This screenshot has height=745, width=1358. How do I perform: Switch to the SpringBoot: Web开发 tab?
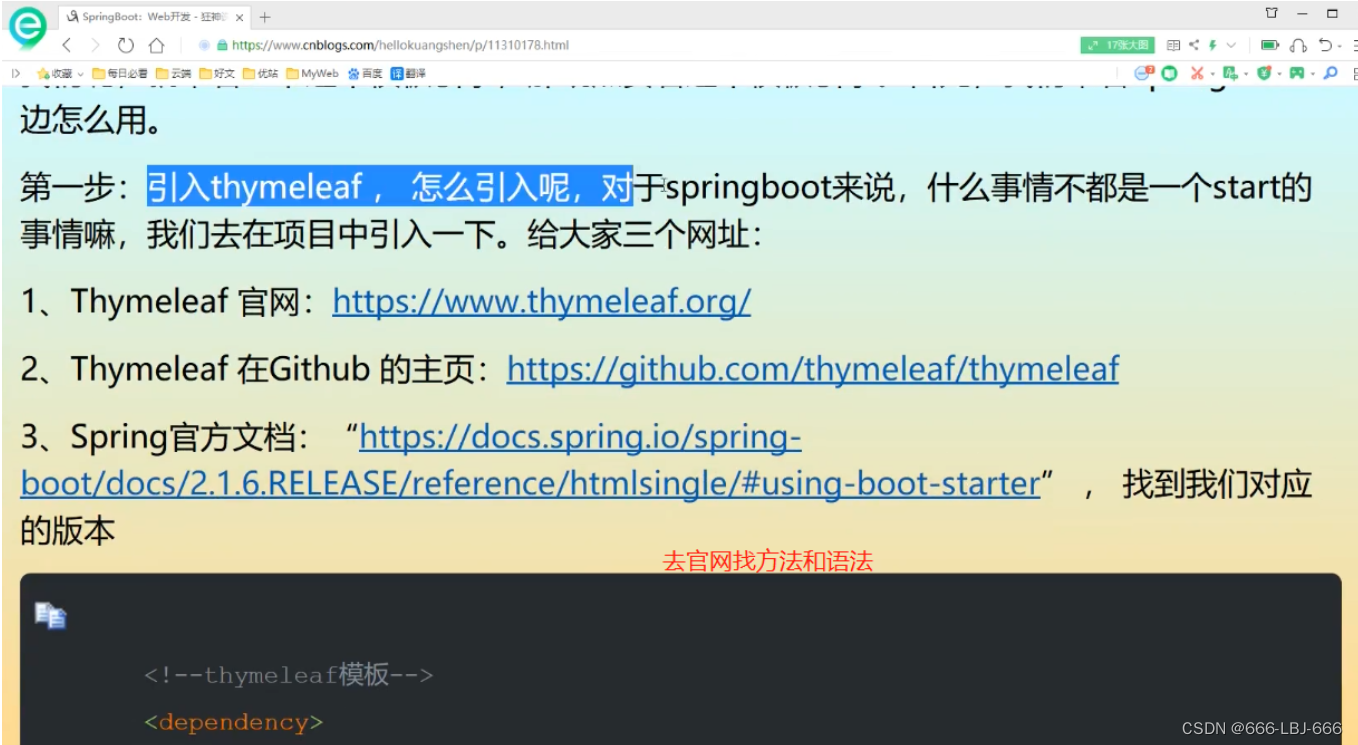point(156,17)
